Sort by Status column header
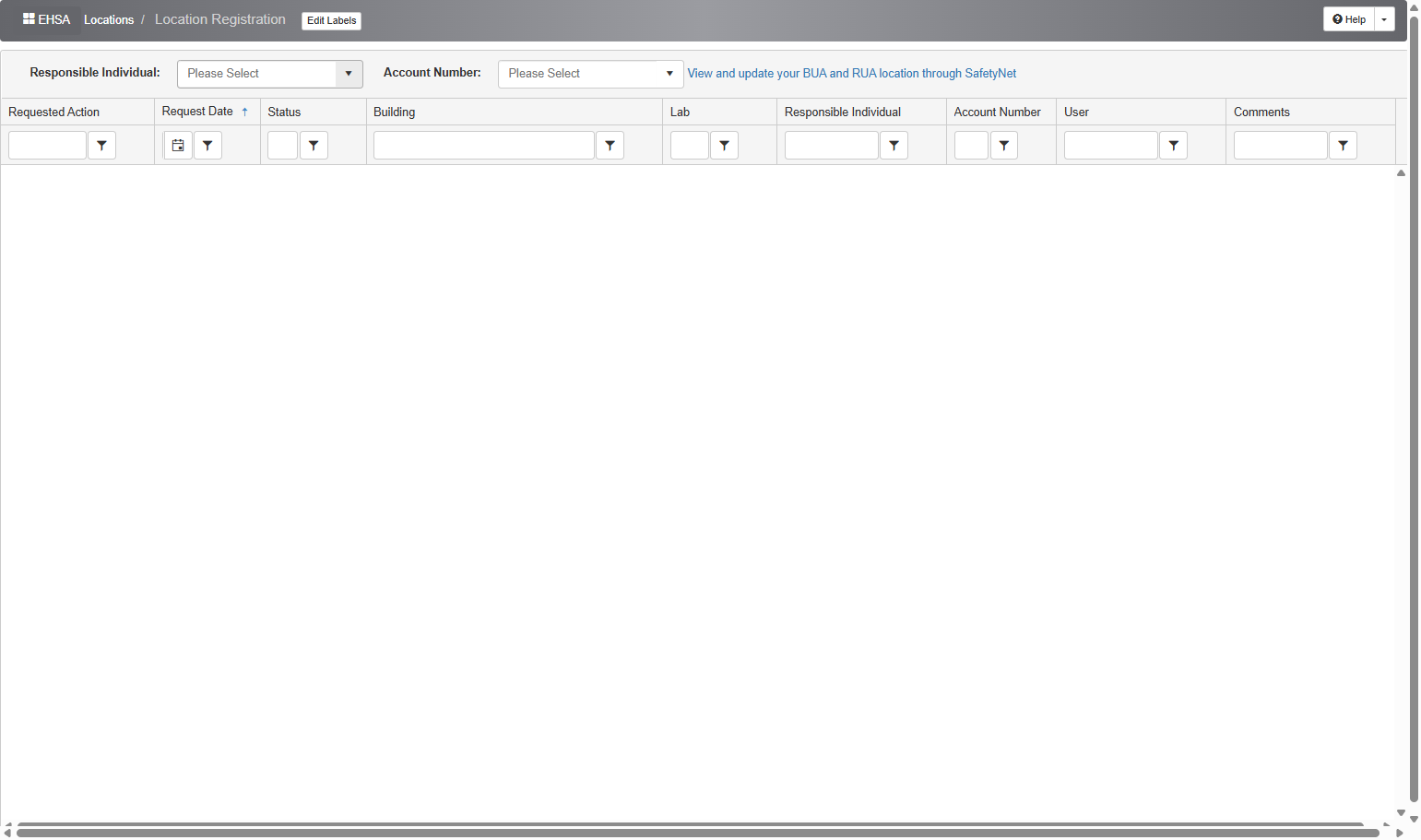Viewport: 1421px width, 840px height. (284, 112)
